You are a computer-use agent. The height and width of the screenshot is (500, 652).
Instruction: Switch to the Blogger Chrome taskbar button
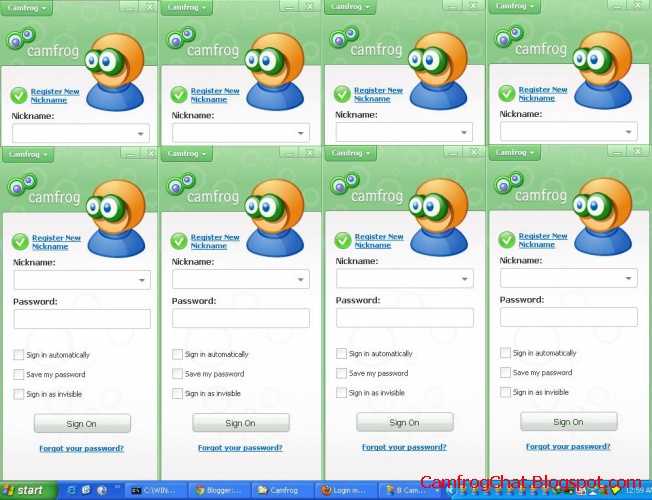point(219,490)
